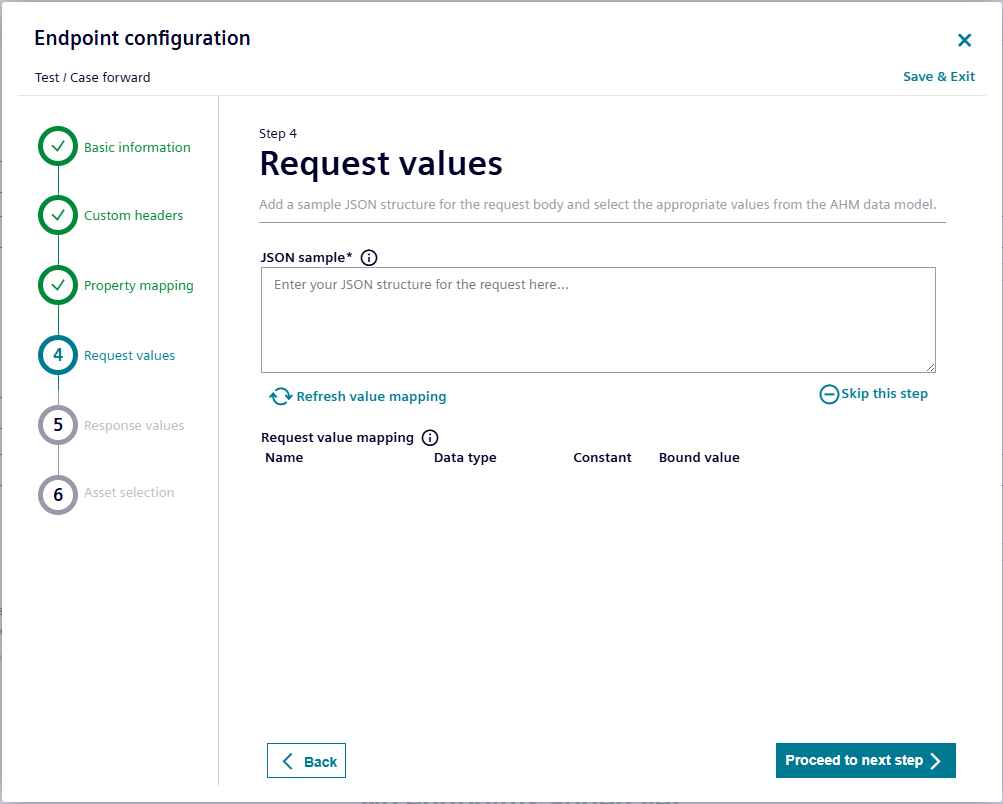
Task: Click the Refresh value mapping arrows icon
Action: click(x=280, y=397)
